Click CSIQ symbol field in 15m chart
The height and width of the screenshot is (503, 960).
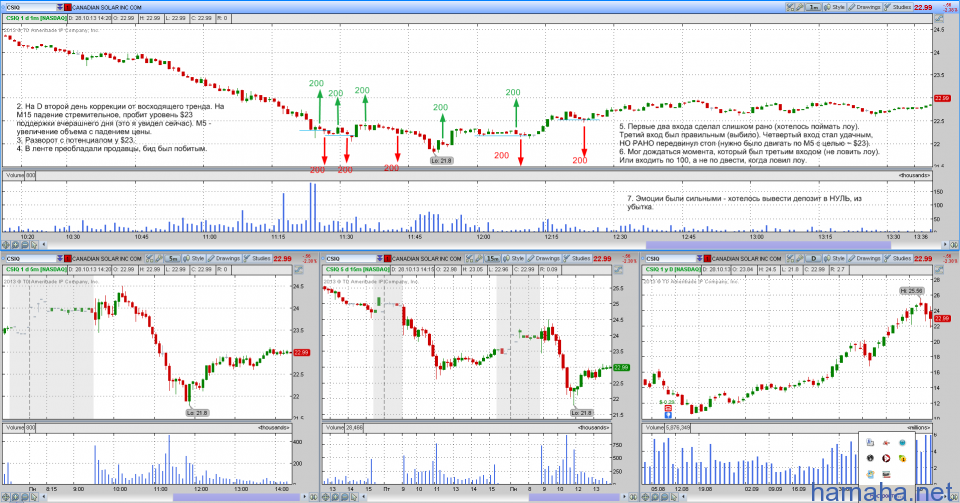350,259
